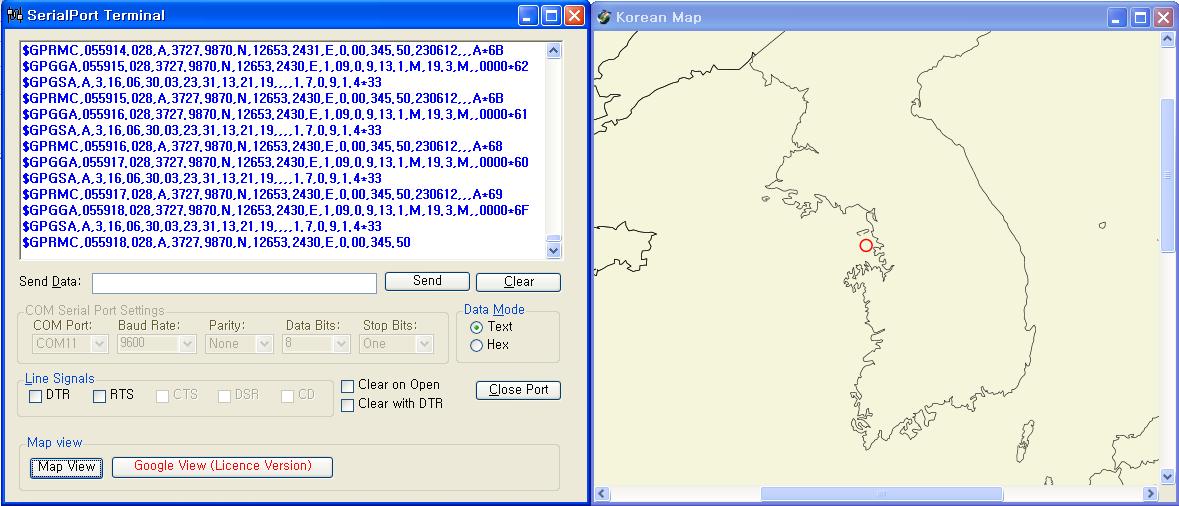Click the $GPGGA line ending 0000*61
Viewport: 1179px width, 506px height.
click(275, 115)
